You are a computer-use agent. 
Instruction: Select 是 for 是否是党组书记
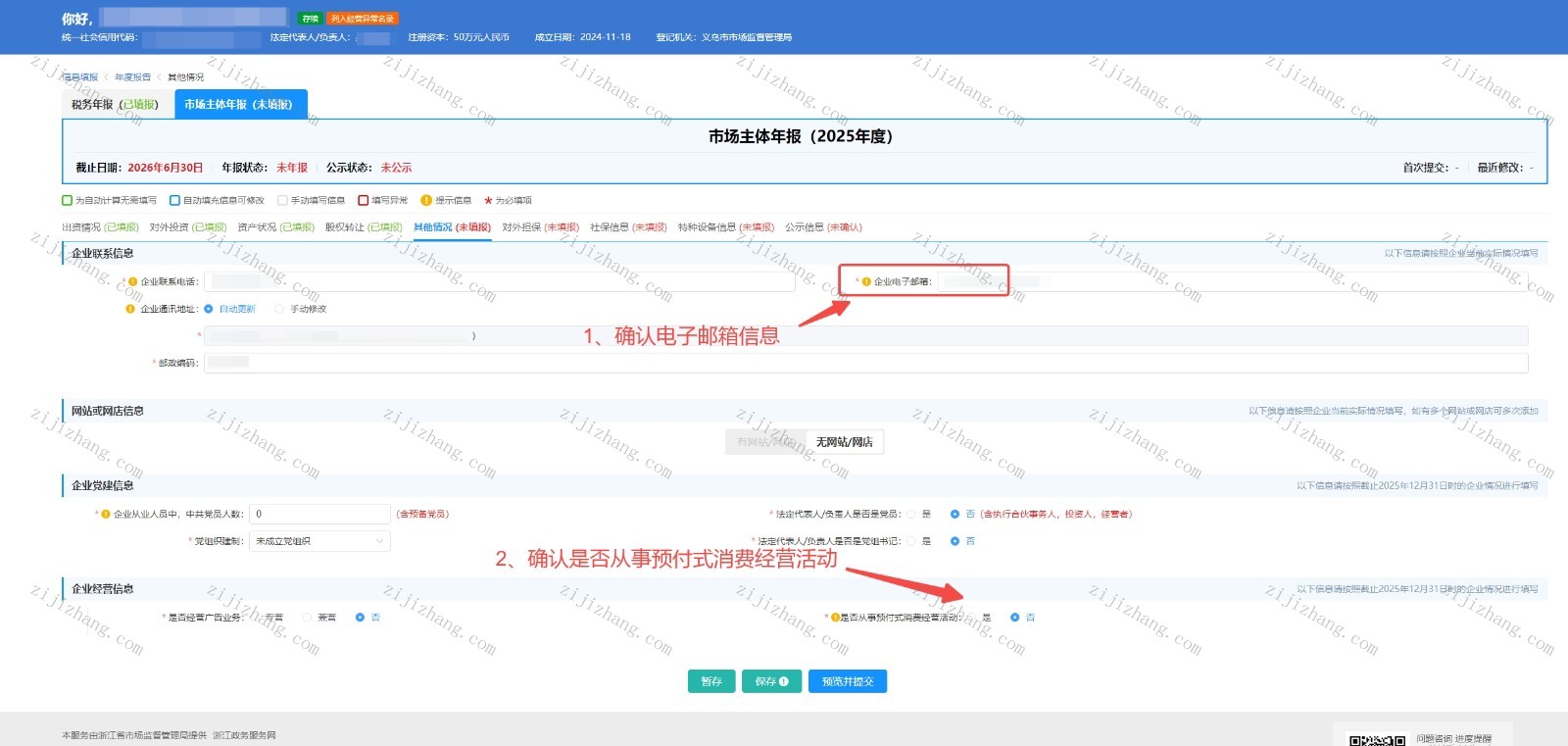(x=911, y=541)
